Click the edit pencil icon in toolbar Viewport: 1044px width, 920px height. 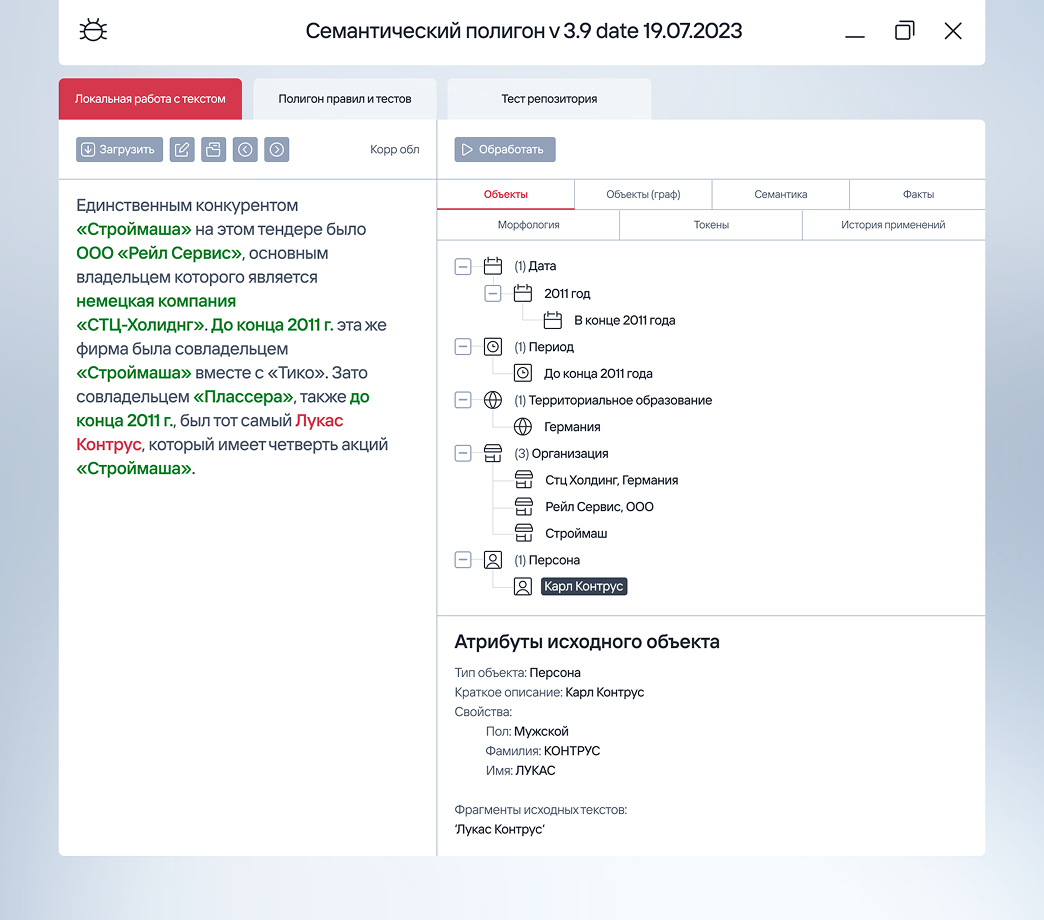coord(181,150)
